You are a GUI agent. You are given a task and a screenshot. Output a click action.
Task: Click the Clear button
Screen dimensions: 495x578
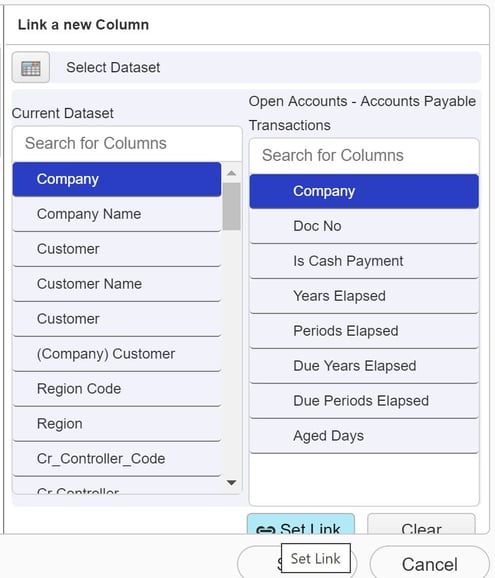coord(421,524)
